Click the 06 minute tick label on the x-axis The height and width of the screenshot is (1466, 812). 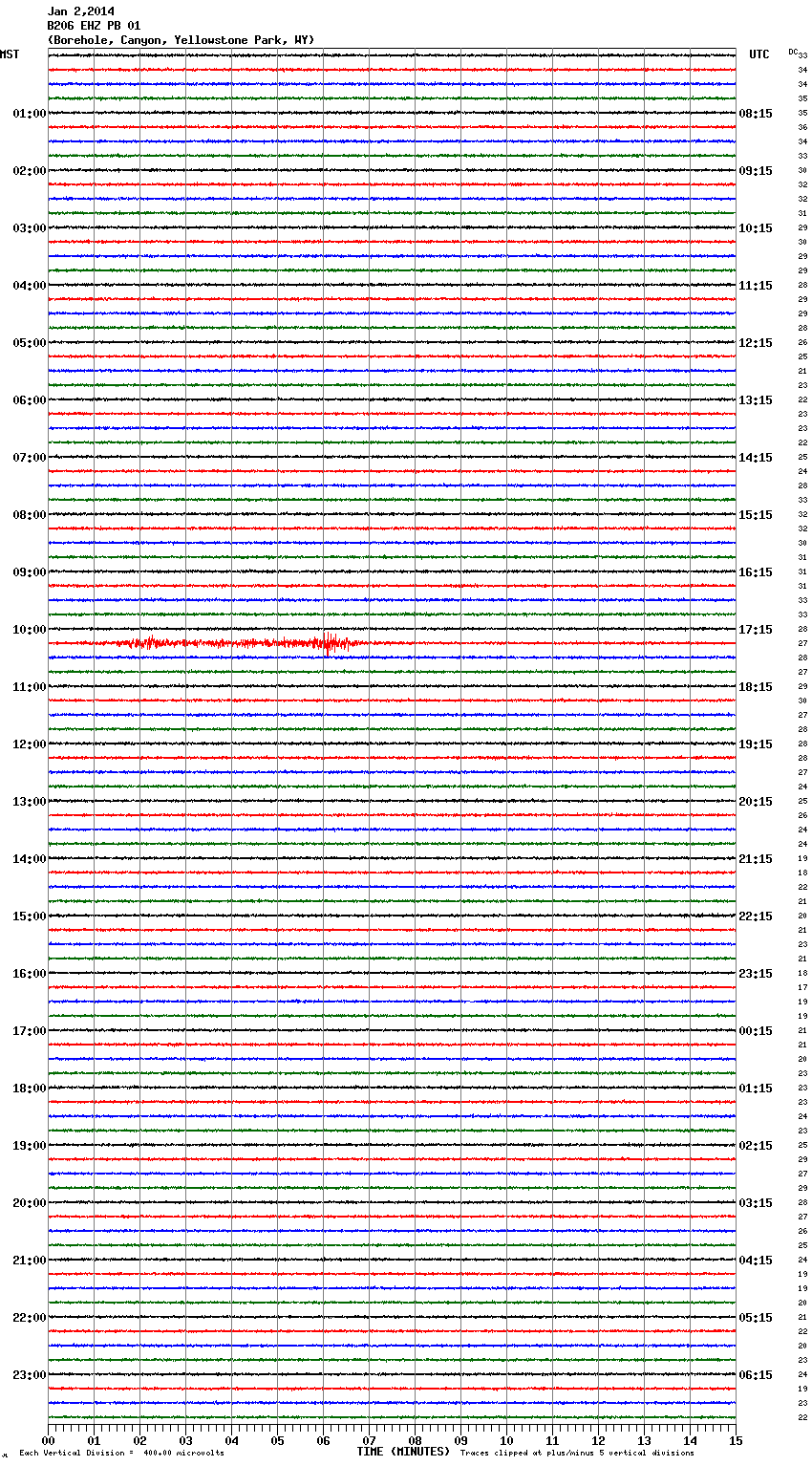point(323,1440)
